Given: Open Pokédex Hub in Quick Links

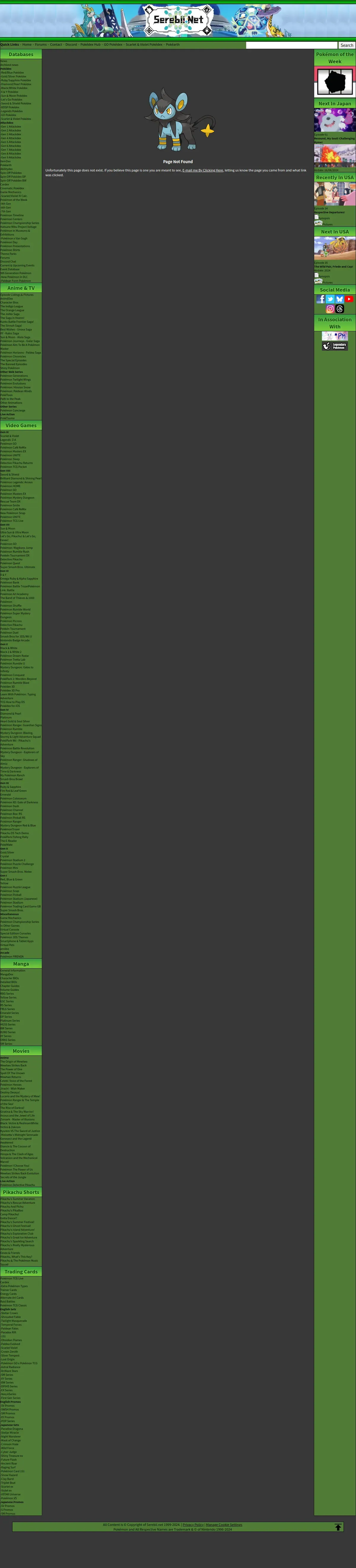Looking at the screenshot, I should (90, 44).
